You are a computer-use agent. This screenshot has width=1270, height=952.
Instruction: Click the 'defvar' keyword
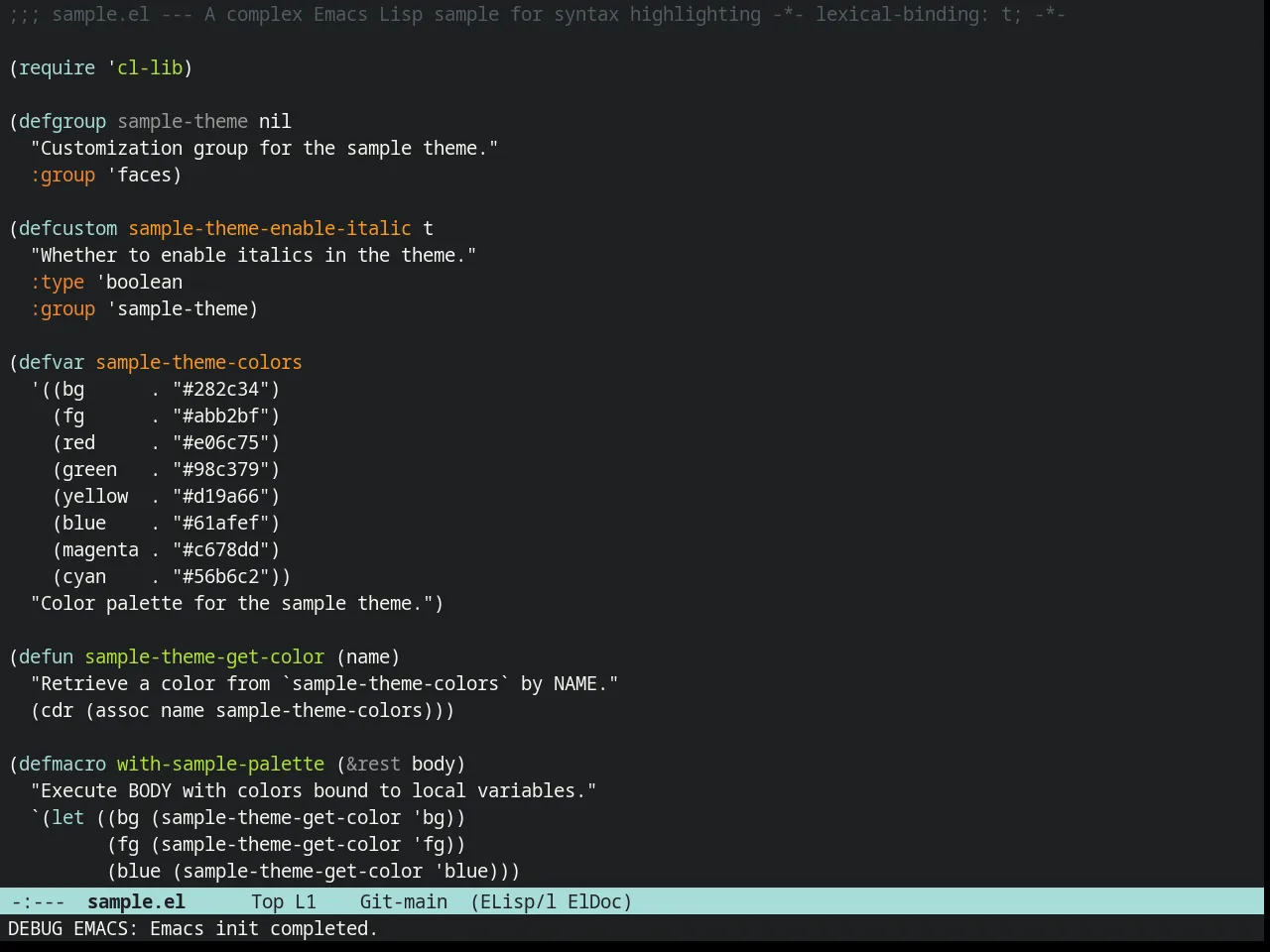52,362
